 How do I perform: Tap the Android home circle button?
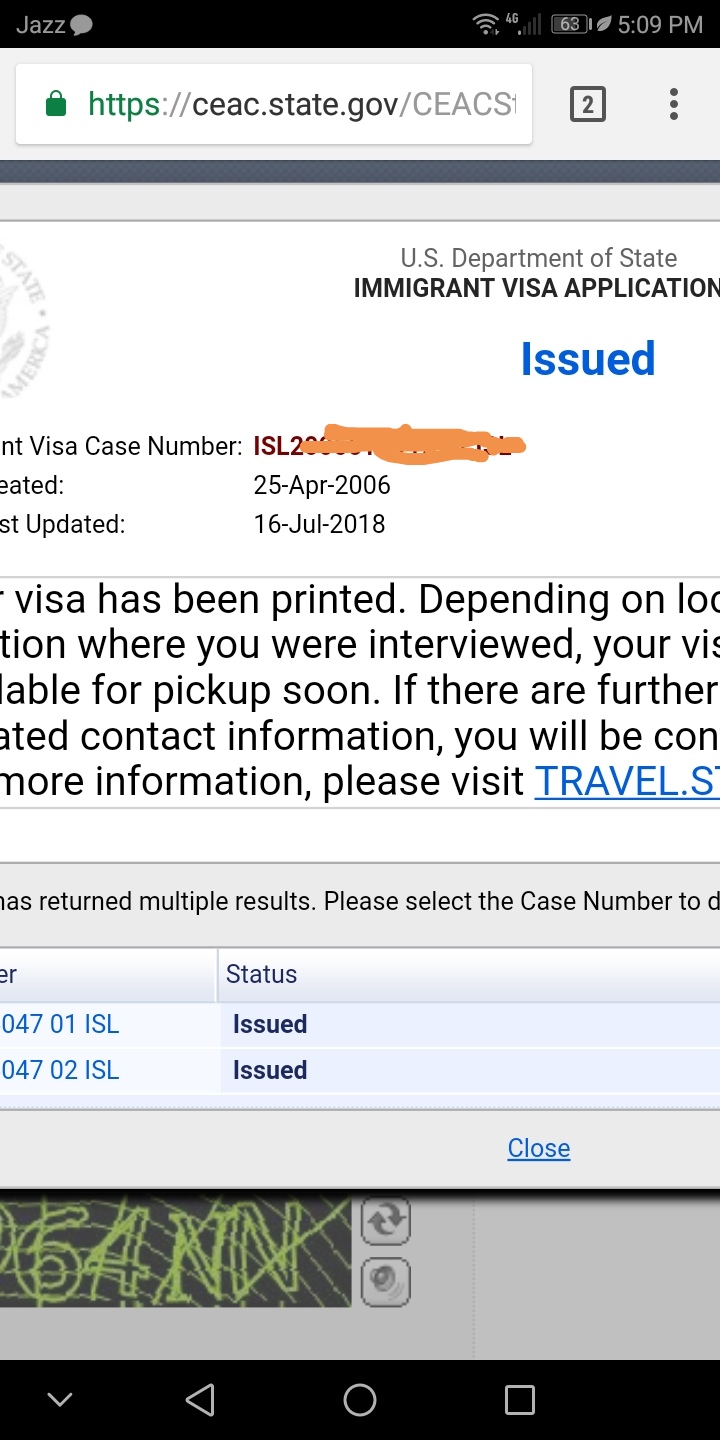tap(360, 1400)
